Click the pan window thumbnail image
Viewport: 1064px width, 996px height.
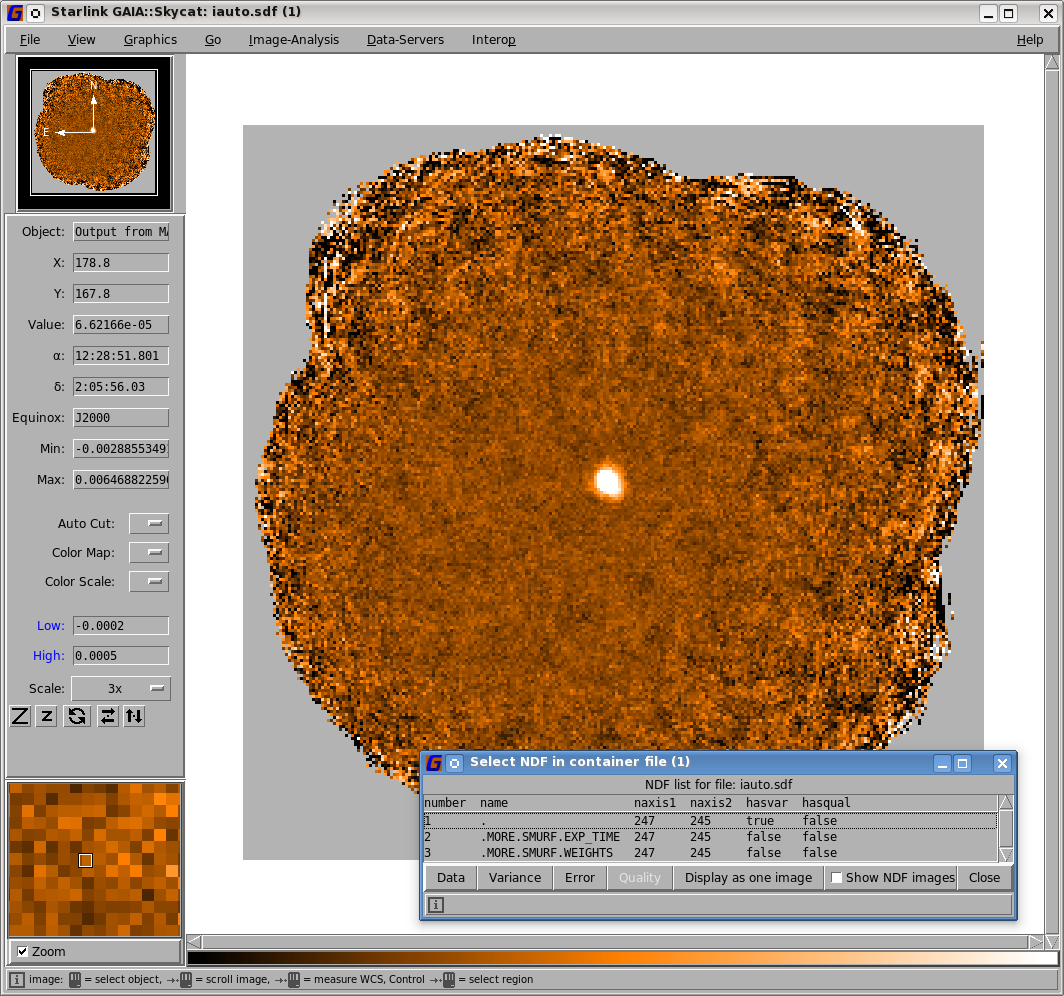pyautogui.click(x=94, y=133)
